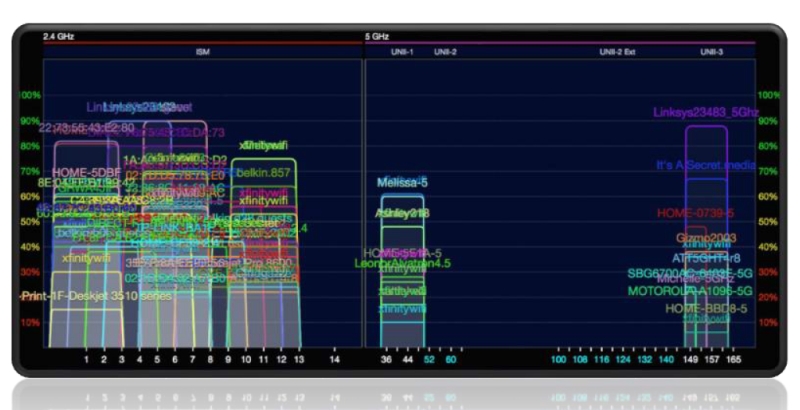Click the UNII-3 band label
This screenshot has height=410, width=800.
(x=711, y=52)
